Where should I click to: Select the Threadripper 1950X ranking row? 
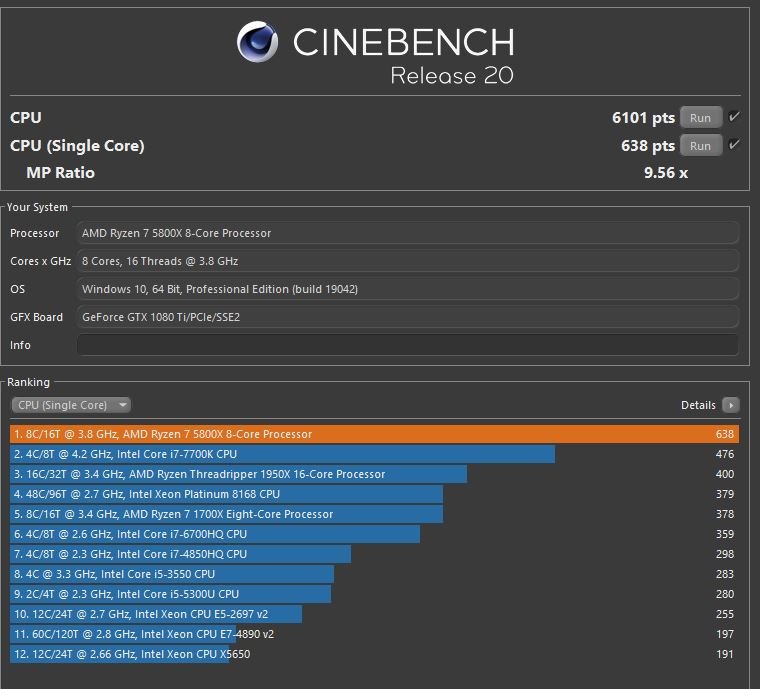click(x=374, y=474)
